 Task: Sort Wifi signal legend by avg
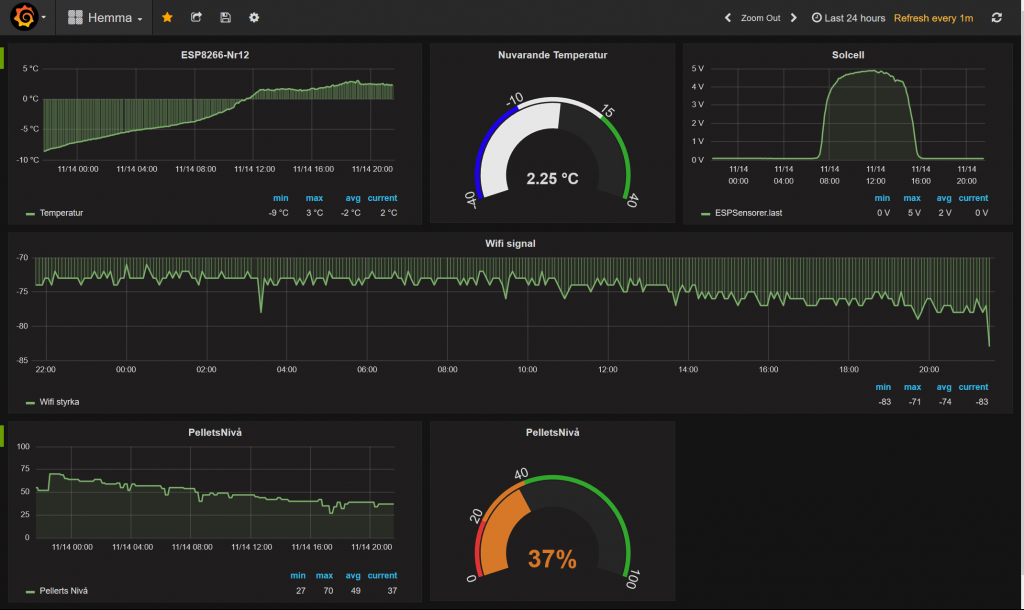pos(944,387)
